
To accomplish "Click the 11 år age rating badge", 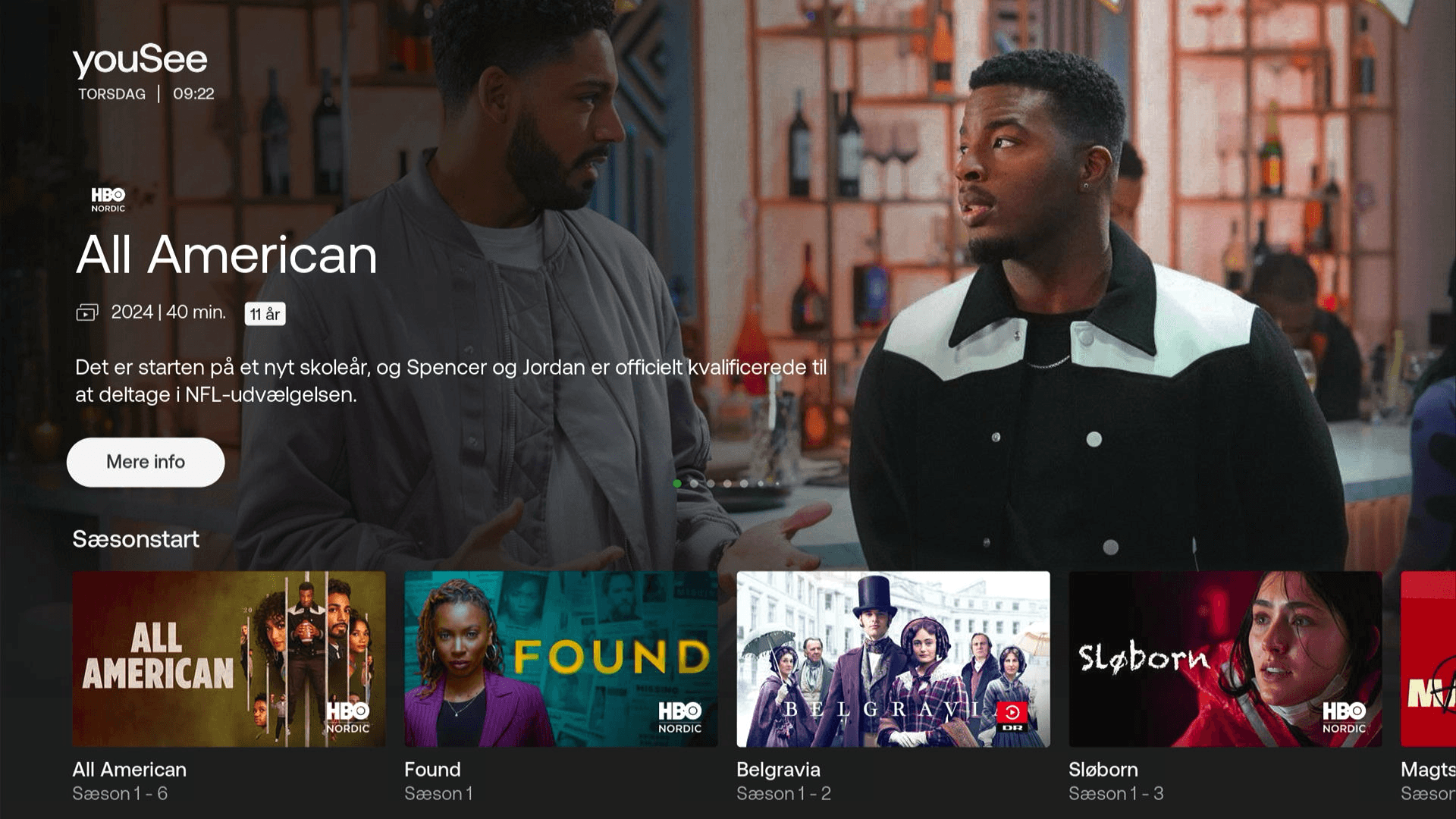I will (265, 314).
